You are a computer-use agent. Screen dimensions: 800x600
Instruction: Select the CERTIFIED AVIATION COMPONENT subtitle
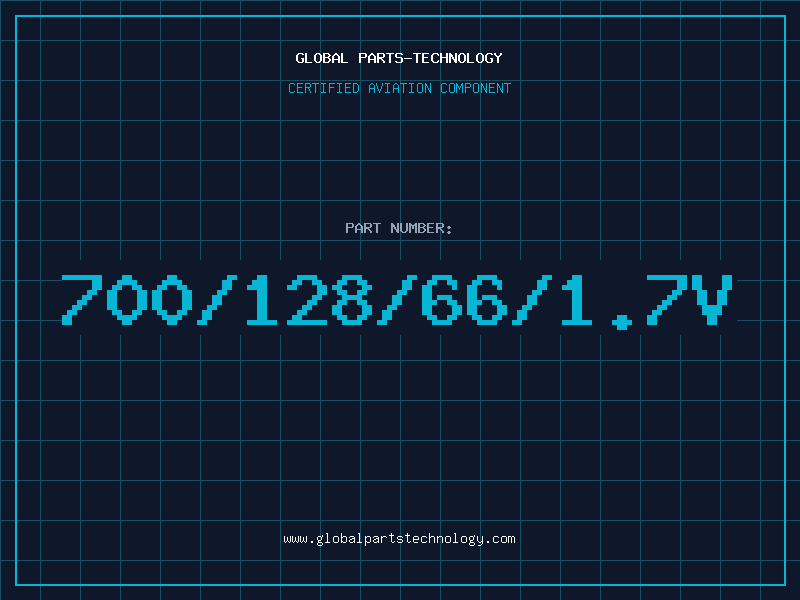coord(399,88)
